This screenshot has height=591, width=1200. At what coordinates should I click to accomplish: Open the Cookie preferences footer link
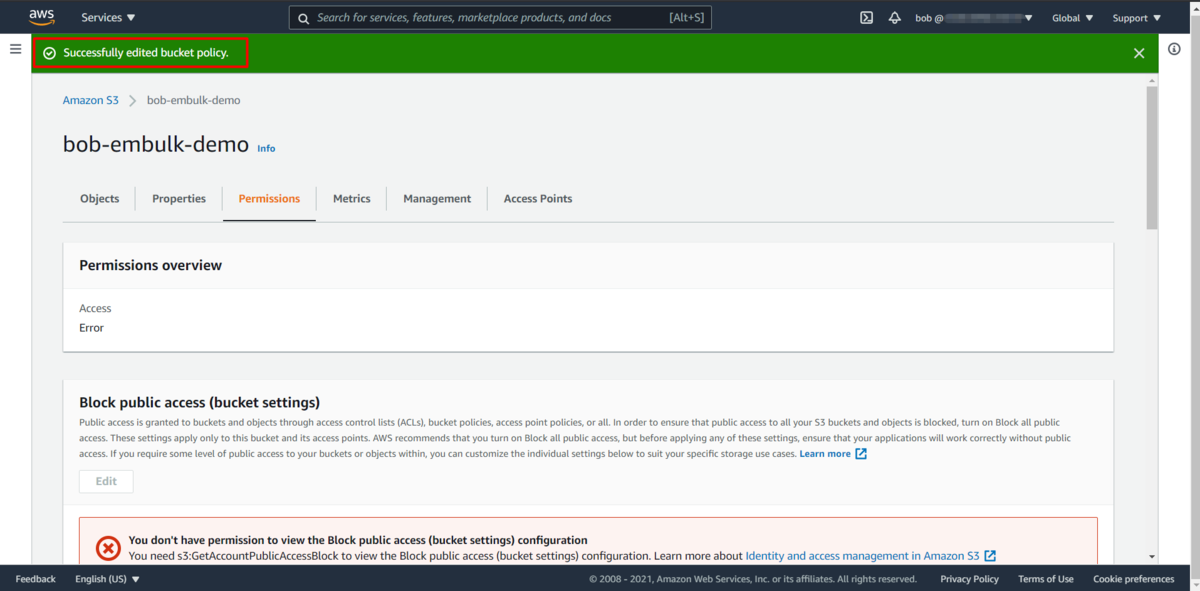[1134, 579]
